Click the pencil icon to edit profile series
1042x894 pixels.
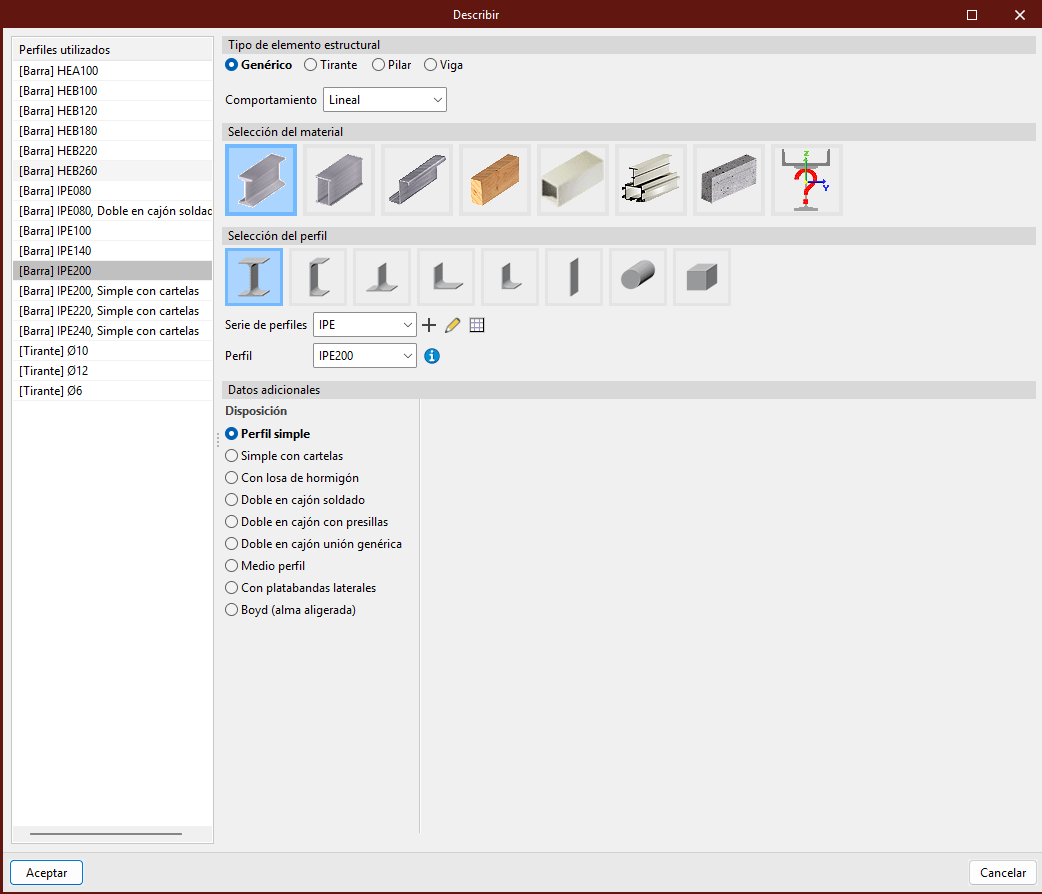pos(453,325)
